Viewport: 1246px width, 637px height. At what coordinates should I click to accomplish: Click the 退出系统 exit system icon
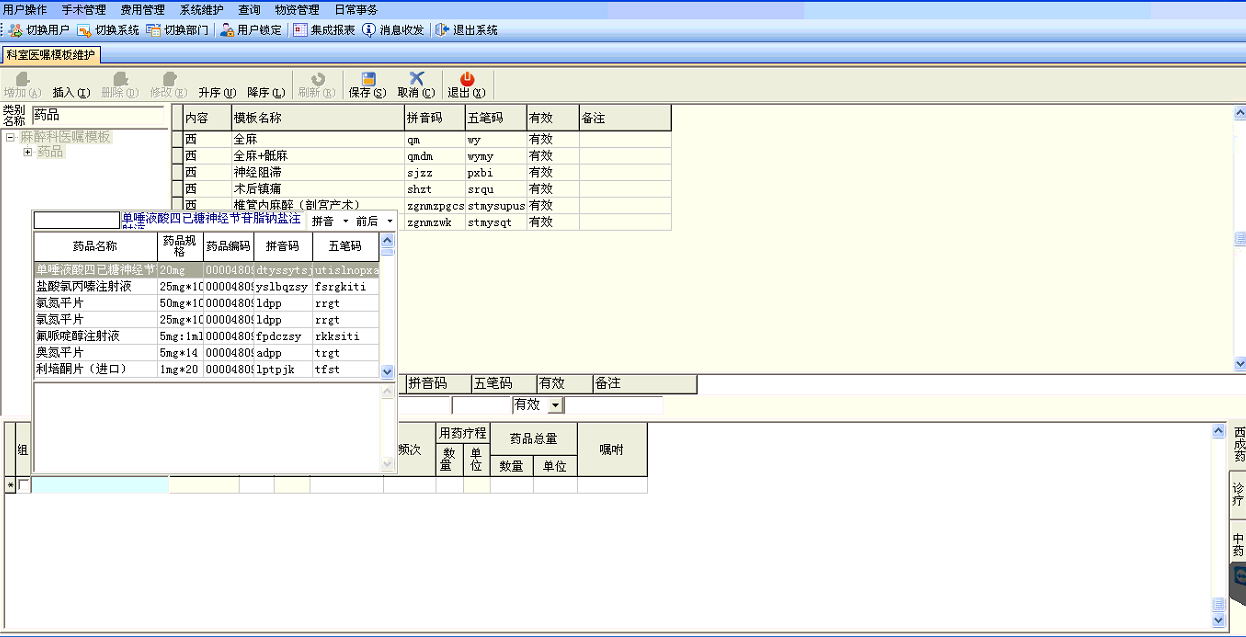click(x=442, y=30)
